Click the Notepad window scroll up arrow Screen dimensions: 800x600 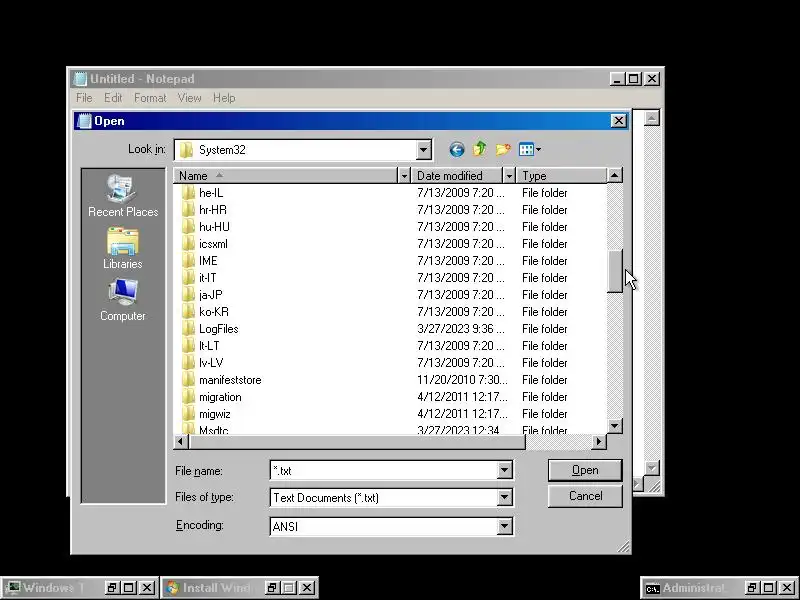pyautogui.click(x=652, y=118)
